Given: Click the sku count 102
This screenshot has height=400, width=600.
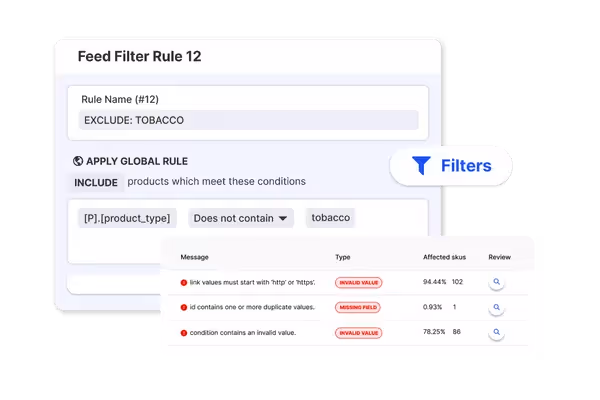Looking at the screenshot, I should pyautogui.click(x=457, y=282).
